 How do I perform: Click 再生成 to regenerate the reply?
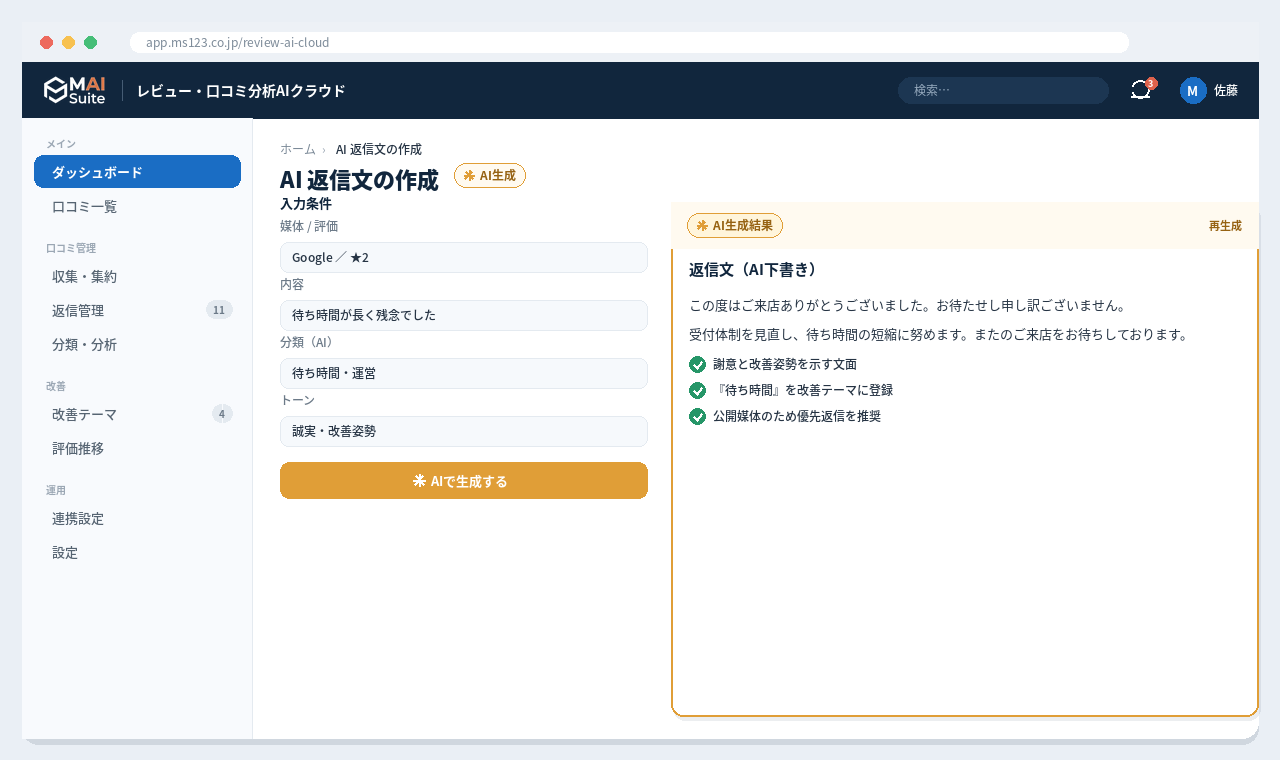tap(1225, 225)
